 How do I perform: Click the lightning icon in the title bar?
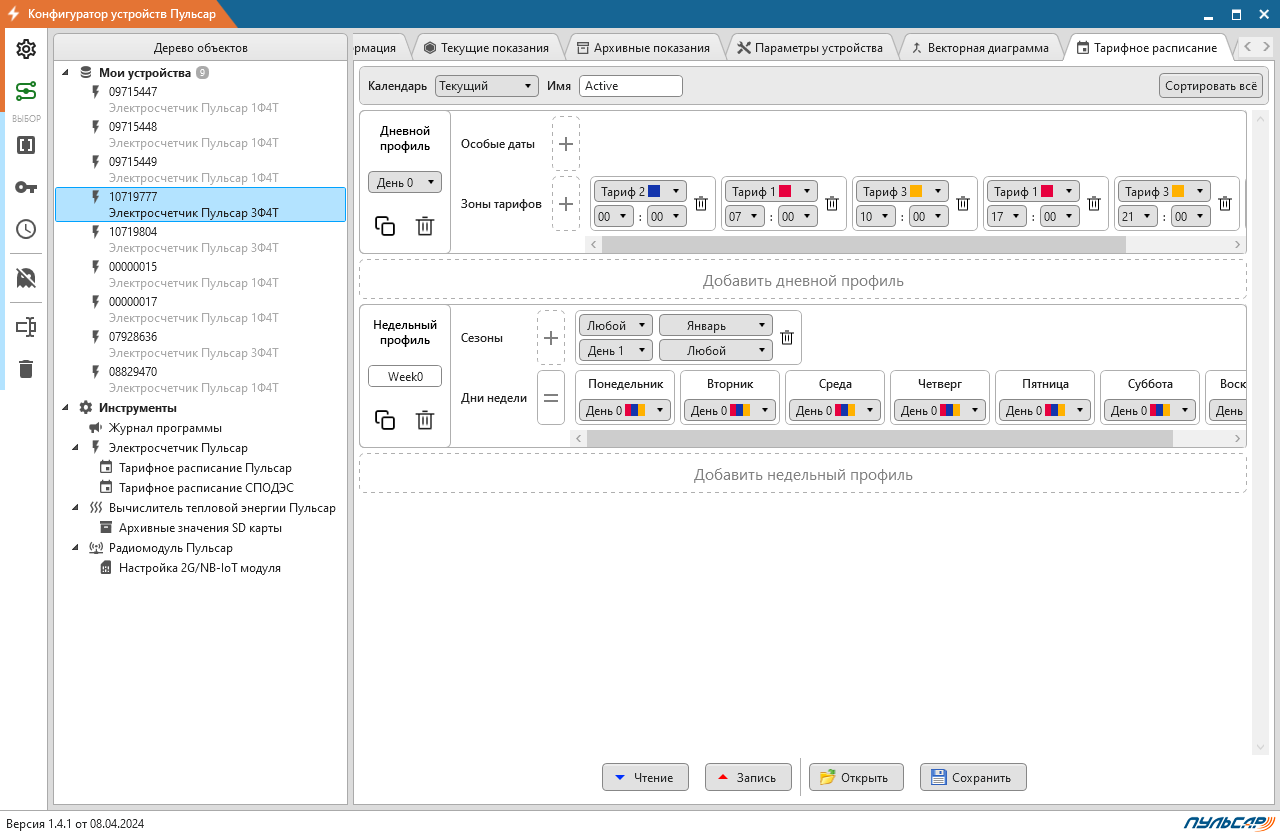[14, 14]
